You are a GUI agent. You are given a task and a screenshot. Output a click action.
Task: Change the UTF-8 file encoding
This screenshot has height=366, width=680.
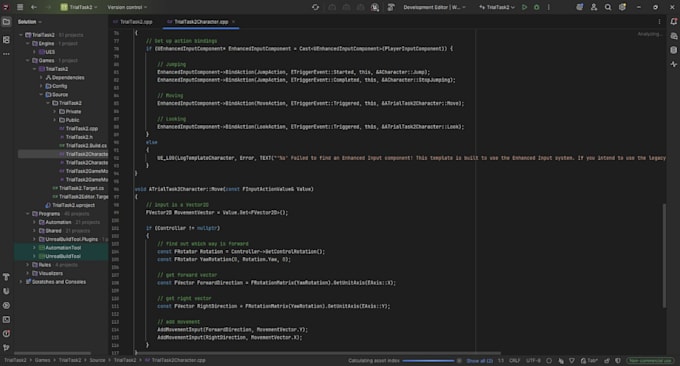pos(533,361)
